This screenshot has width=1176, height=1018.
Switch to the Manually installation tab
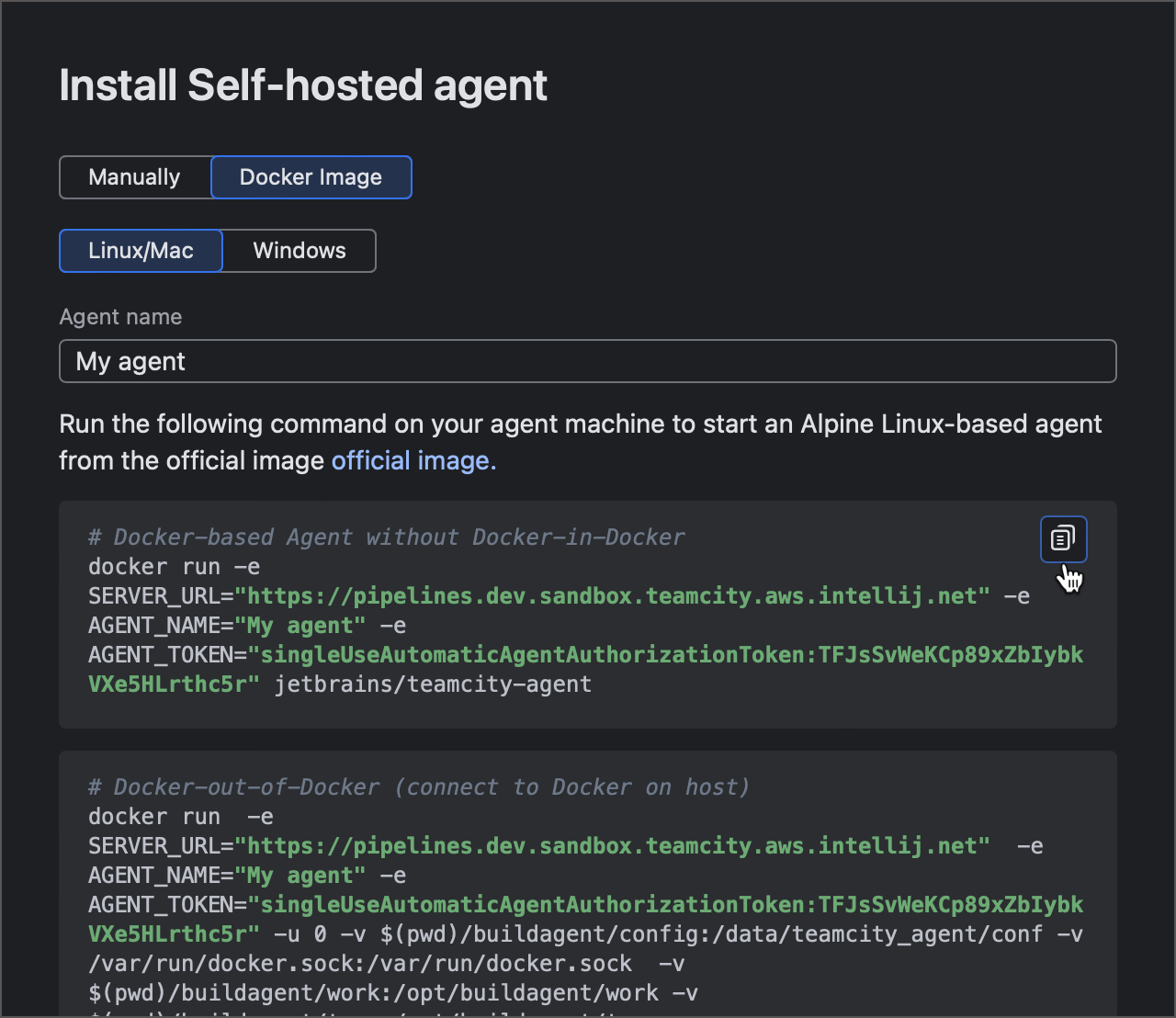click(x=134, y=176)
